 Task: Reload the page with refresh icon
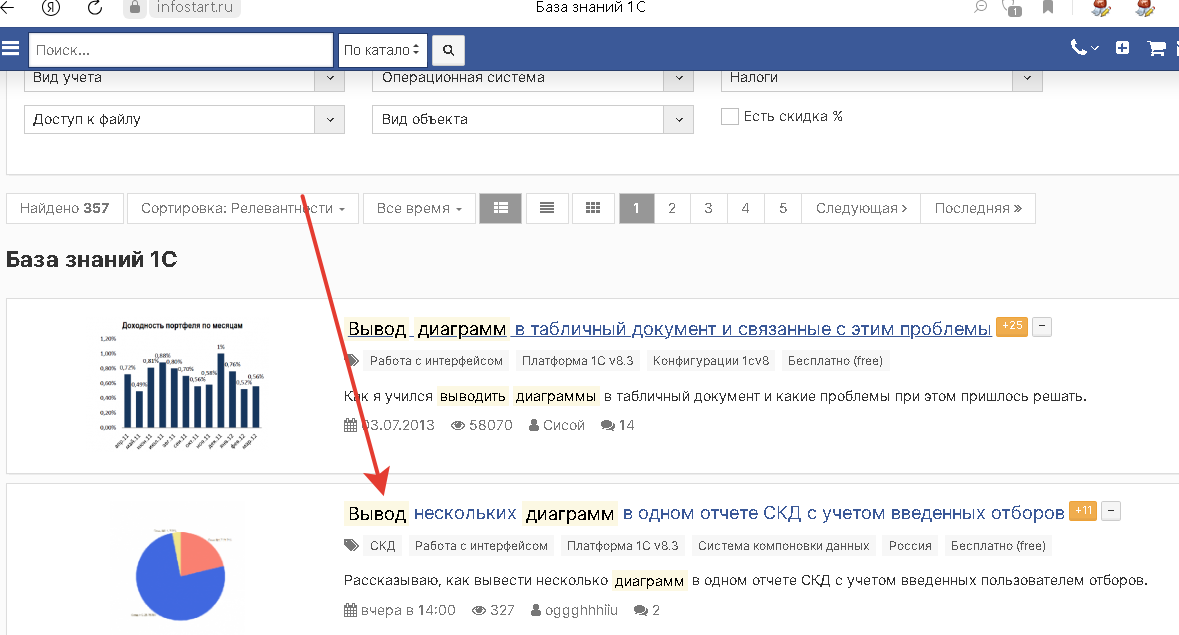coord(95,8)
